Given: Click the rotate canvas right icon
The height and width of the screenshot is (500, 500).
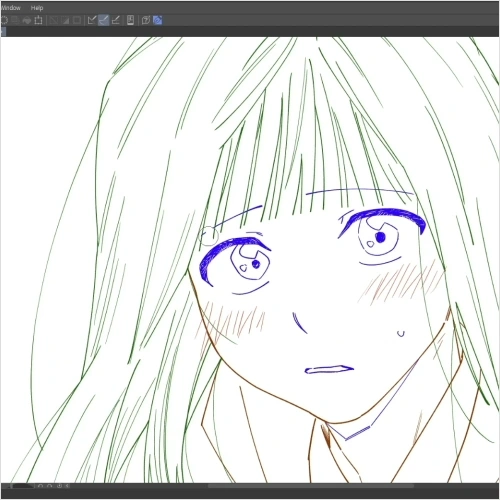Looking at the screenshot, I should pos(50,486).
